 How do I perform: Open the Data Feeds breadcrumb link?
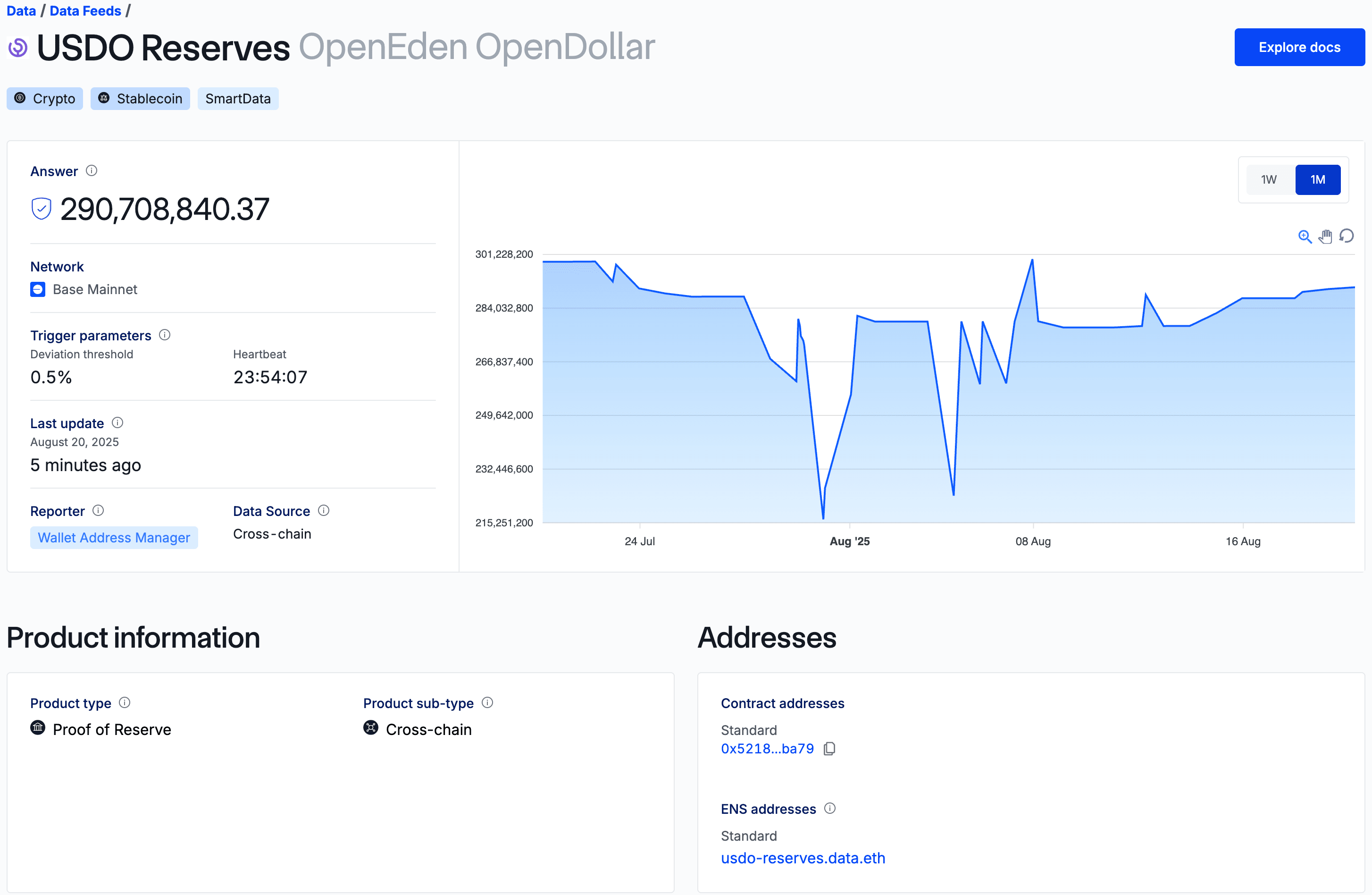pyautogui.click(x=85, y=11)
